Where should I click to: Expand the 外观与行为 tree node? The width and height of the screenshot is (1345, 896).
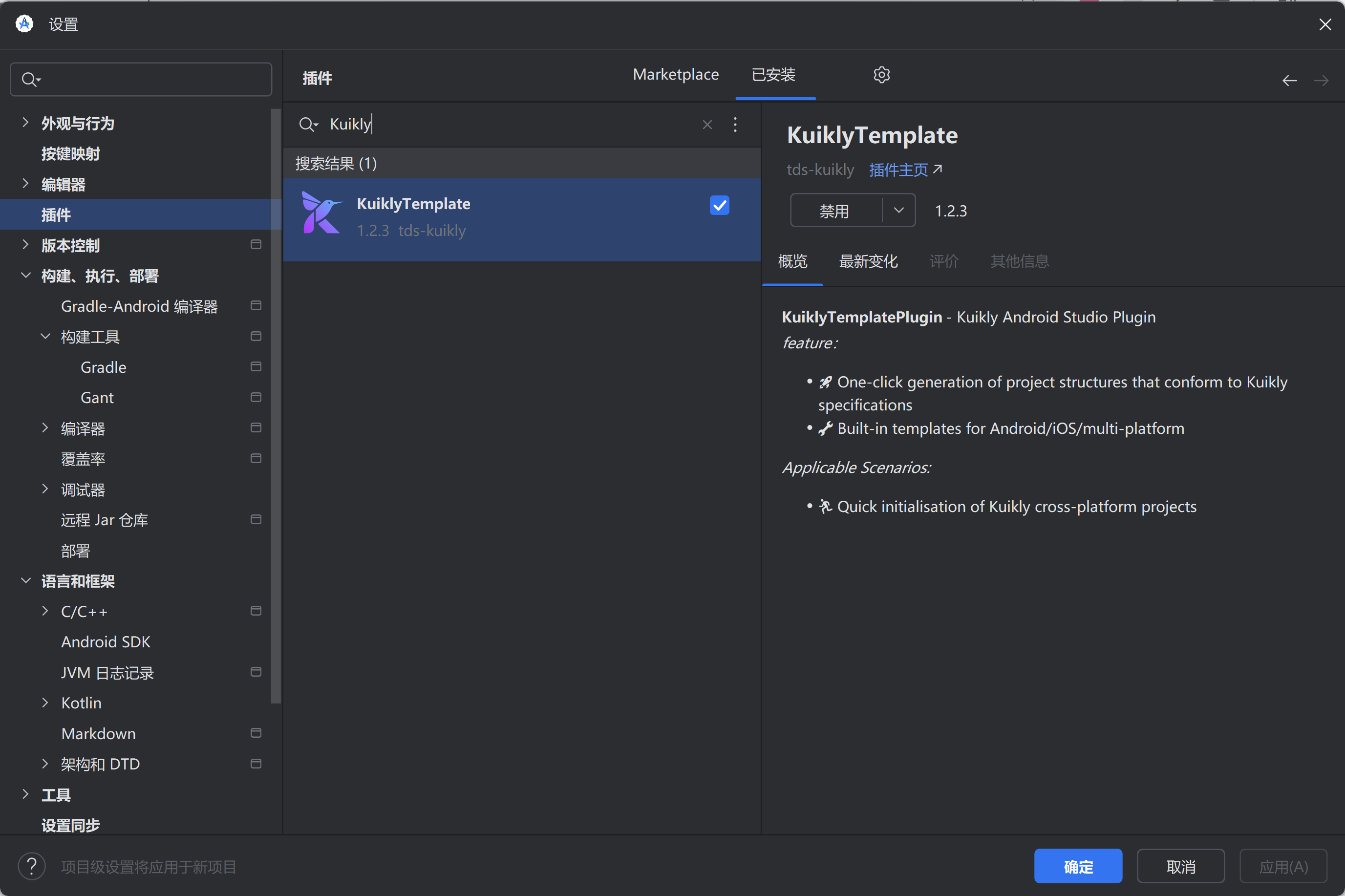(25, 122)
